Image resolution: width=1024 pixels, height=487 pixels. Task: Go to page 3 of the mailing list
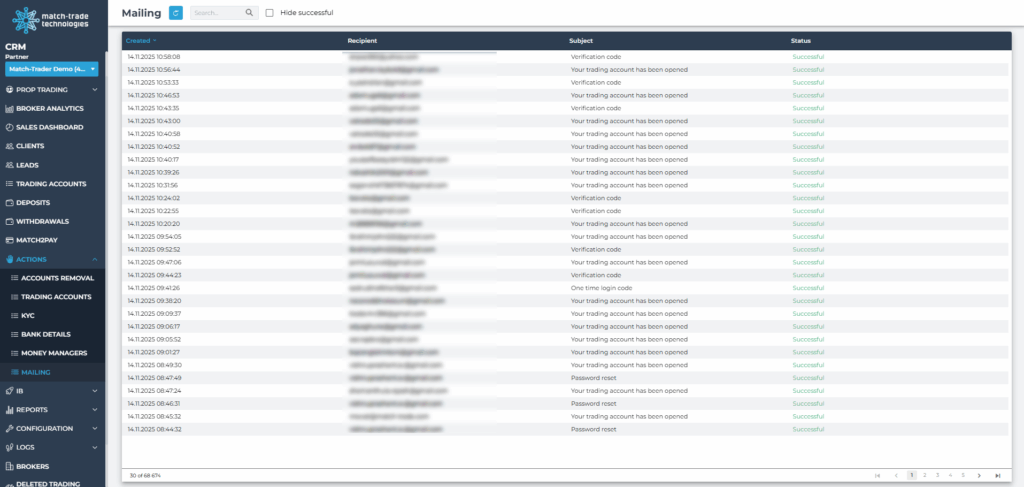pyautogui.click(x=937, y=475)
